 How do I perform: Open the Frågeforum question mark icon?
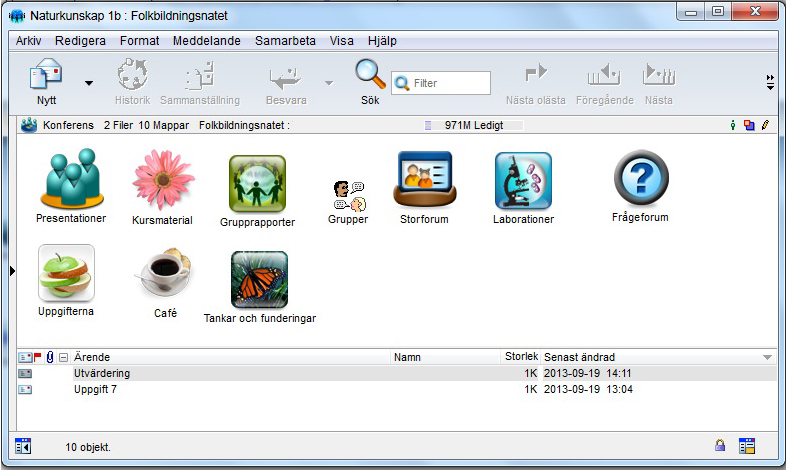click(x=640, y=179)
